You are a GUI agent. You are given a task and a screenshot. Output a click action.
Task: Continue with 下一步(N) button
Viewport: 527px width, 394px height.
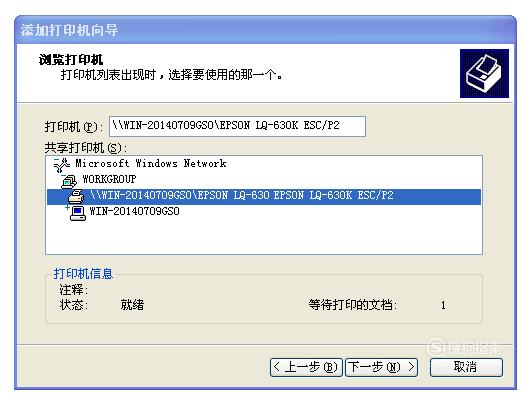pos(381,367)
